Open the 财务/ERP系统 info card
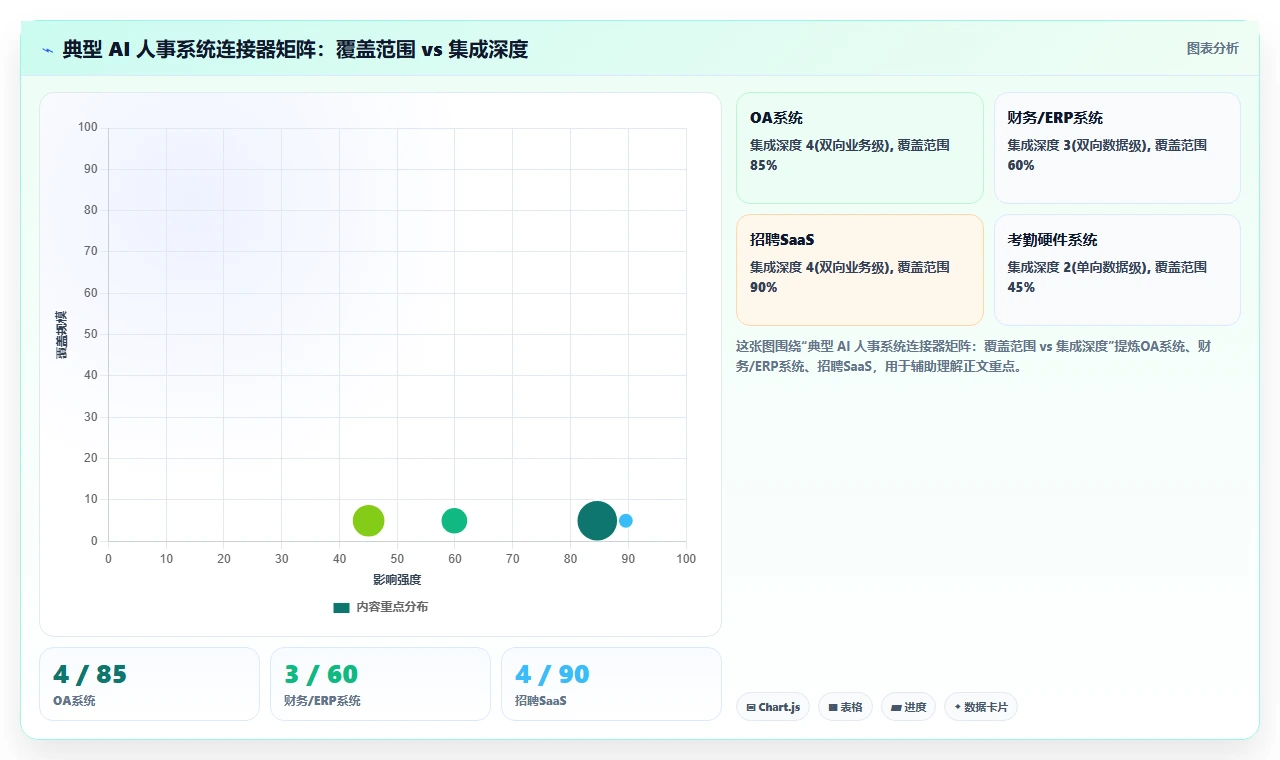The height and width of the screenshot is (760, 1280). [1117, 148]
